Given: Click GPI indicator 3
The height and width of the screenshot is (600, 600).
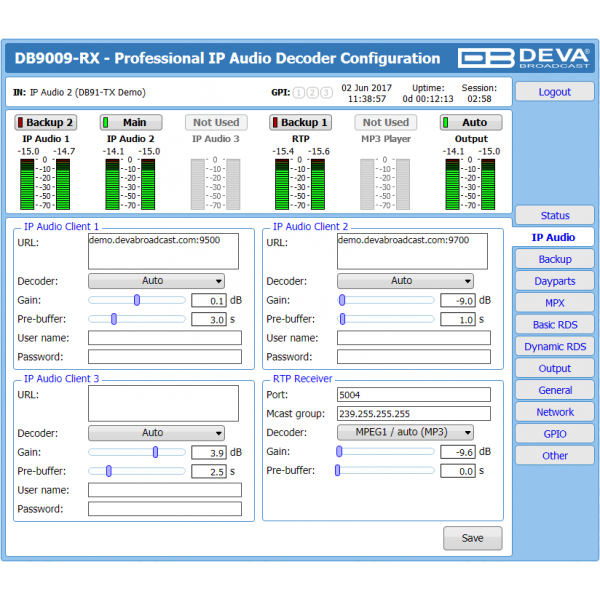Looking at the screenshot, I should (326, 93).
